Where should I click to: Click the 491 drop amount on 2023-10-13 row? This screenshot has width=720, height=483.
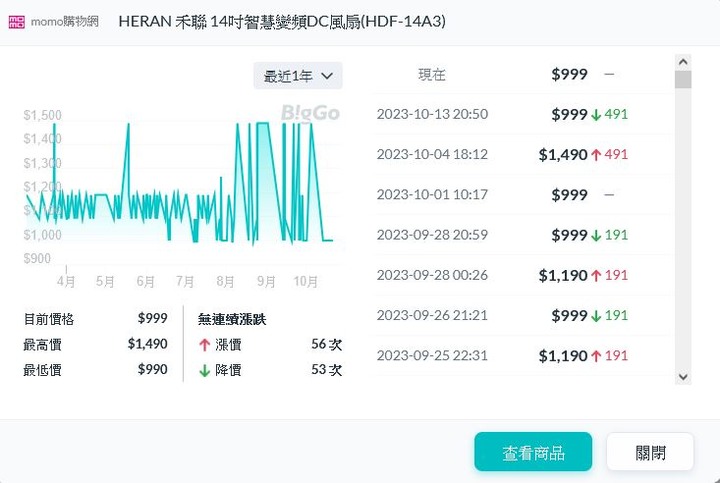[616, 114]
